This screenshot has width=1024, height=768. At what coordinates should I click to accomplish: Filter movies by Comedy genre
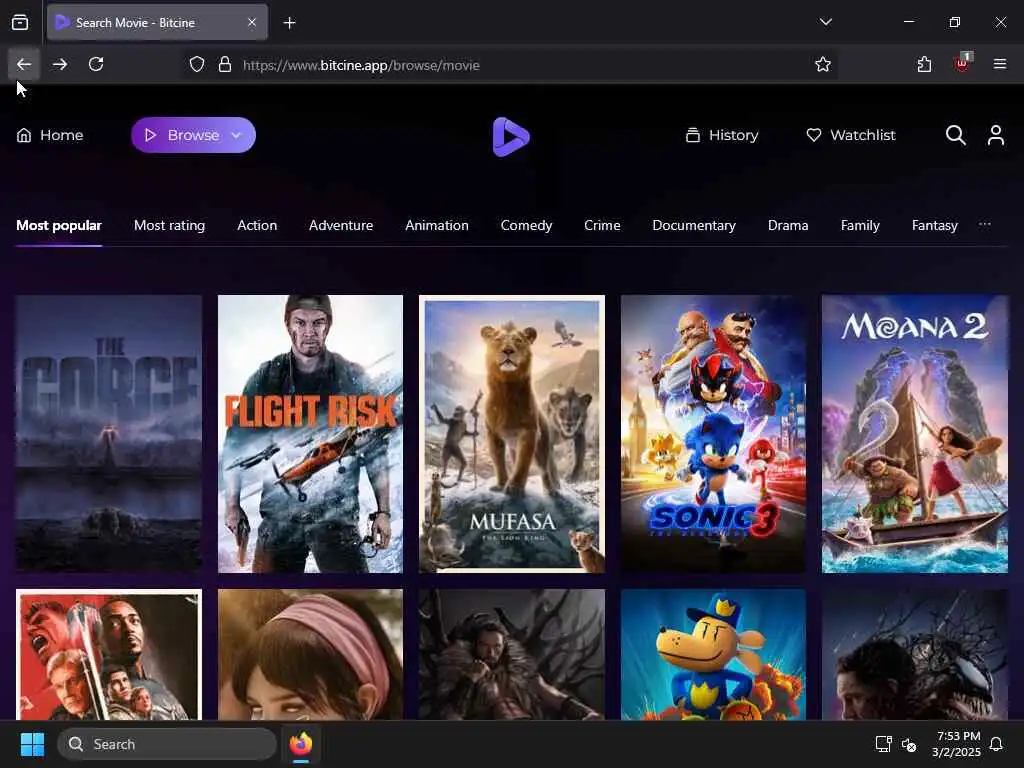526,225
